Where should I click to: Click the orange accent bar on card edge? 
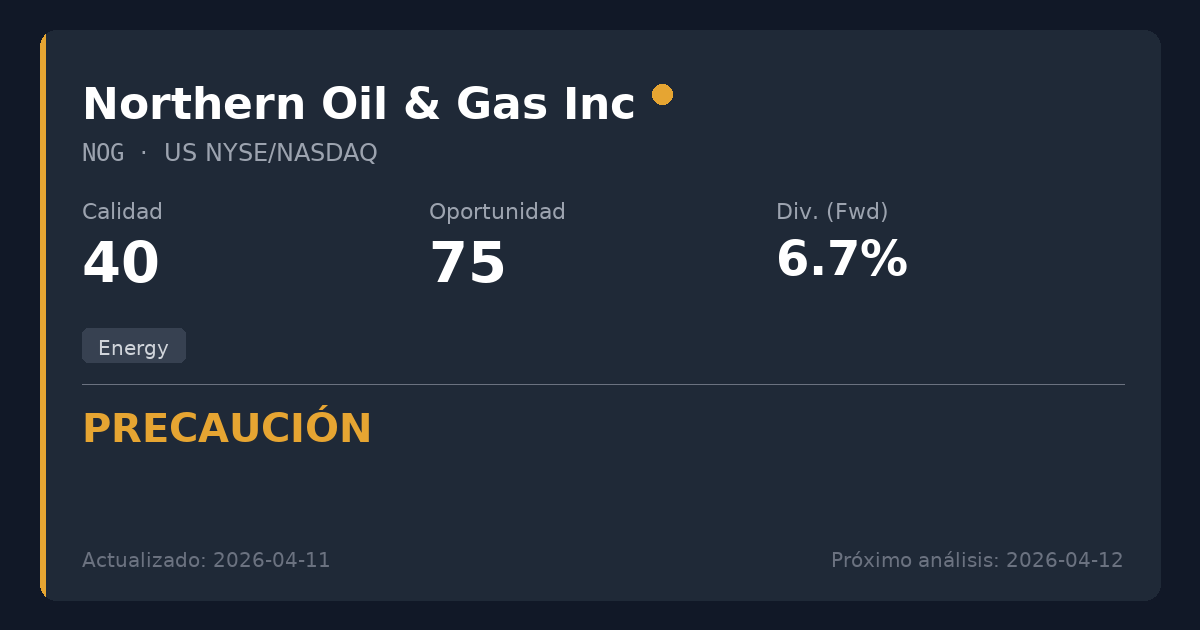click(x=43, y=315)
